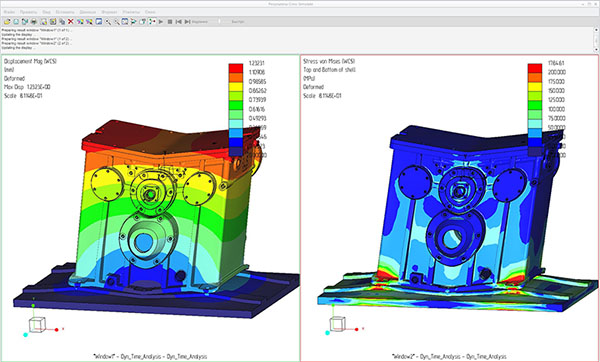Click the open folder icon in toolbar
Viewport: 600px width, 362px height.
[7, 22]
